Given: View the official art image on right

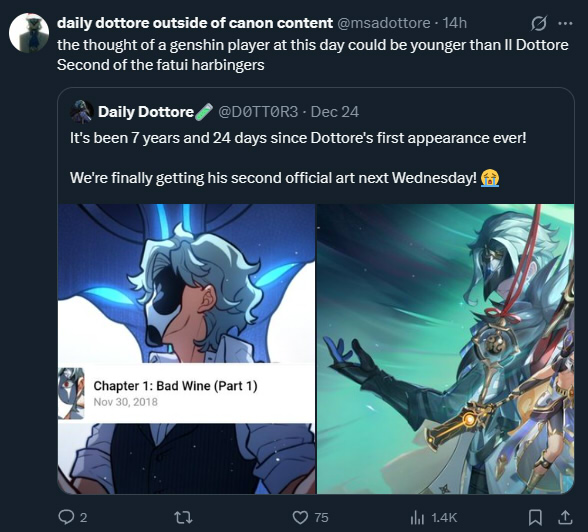Looking at the screenshot, I should click(446, 349).
